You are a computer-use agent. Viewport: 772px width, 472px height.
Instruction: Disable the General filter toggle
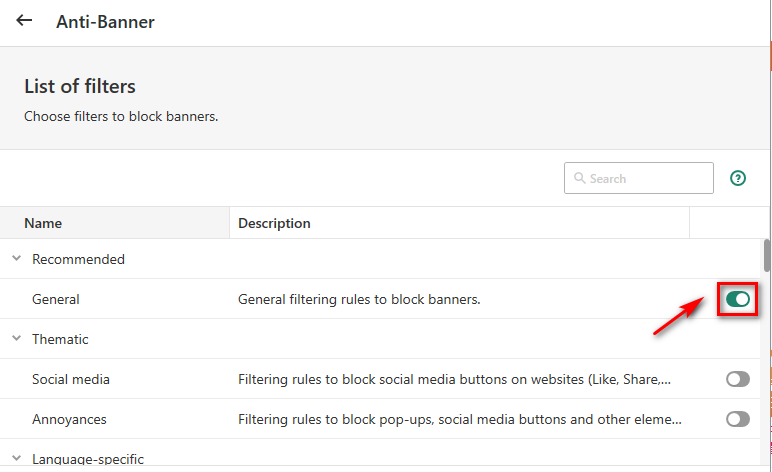pyautogui.click(x=737, y=299)
